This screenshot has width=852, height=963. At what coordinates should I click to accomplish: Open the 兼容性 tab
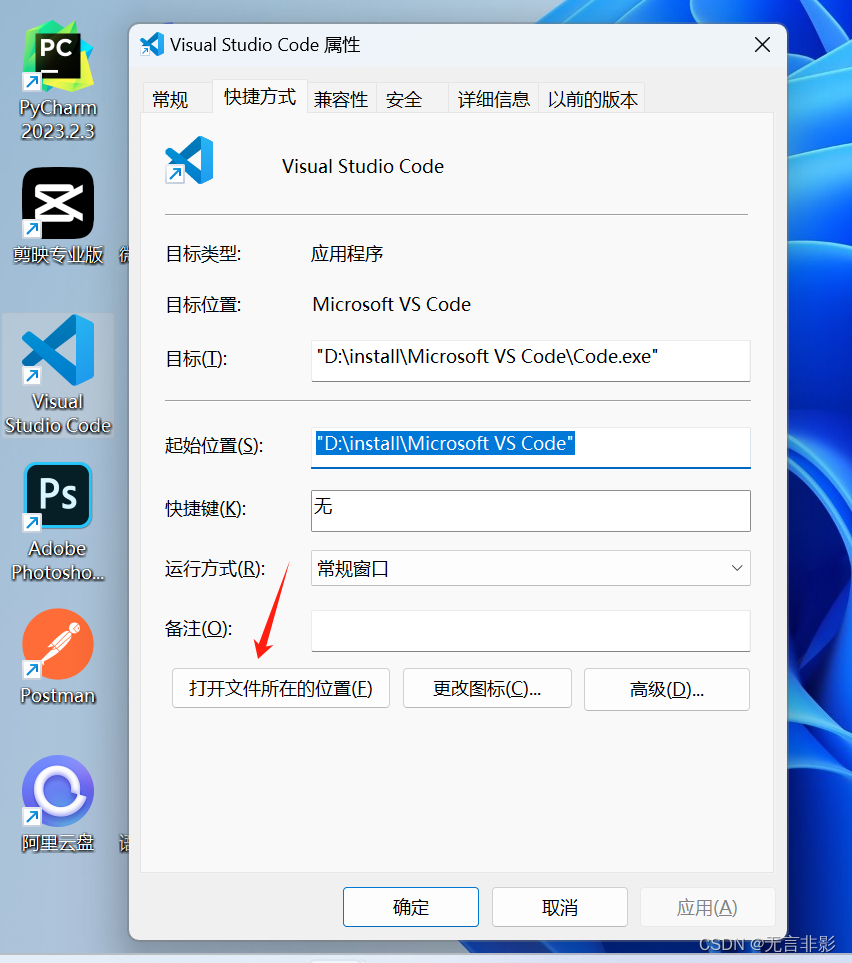[x=341, y=99]
